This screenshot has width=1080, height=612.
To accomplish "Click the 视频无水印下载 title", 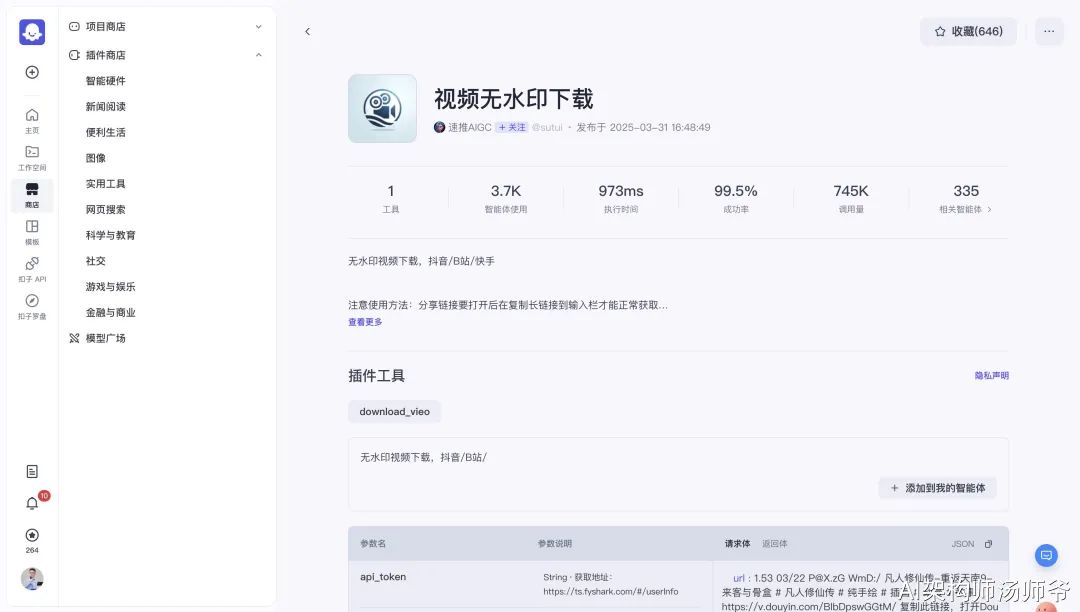I will pyautogui.click(x=514, y=99).
